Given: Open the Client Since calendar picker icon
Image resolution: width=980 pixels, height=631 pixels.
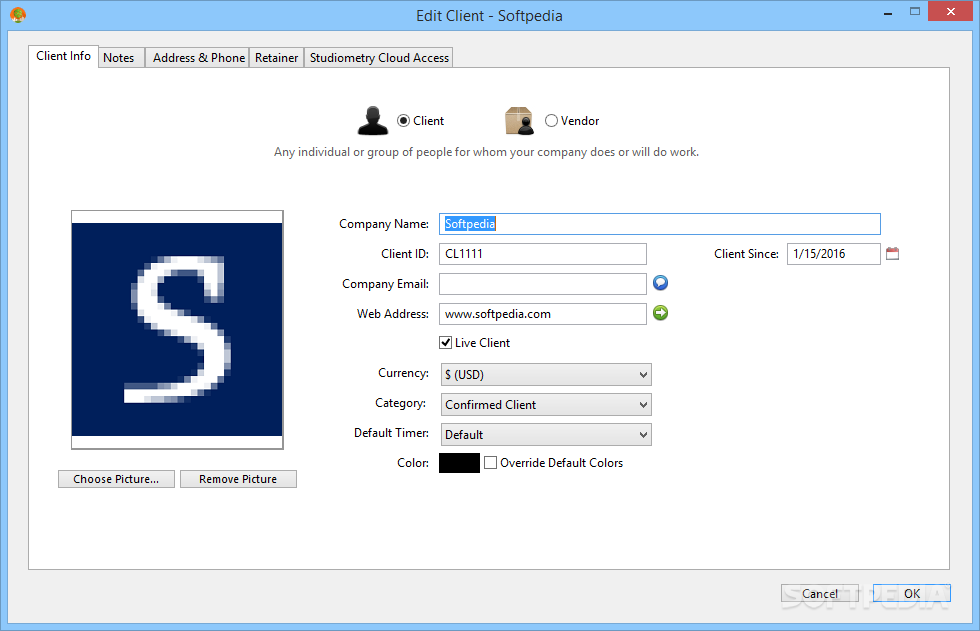Looking at the screenshot, I should 892,254.
